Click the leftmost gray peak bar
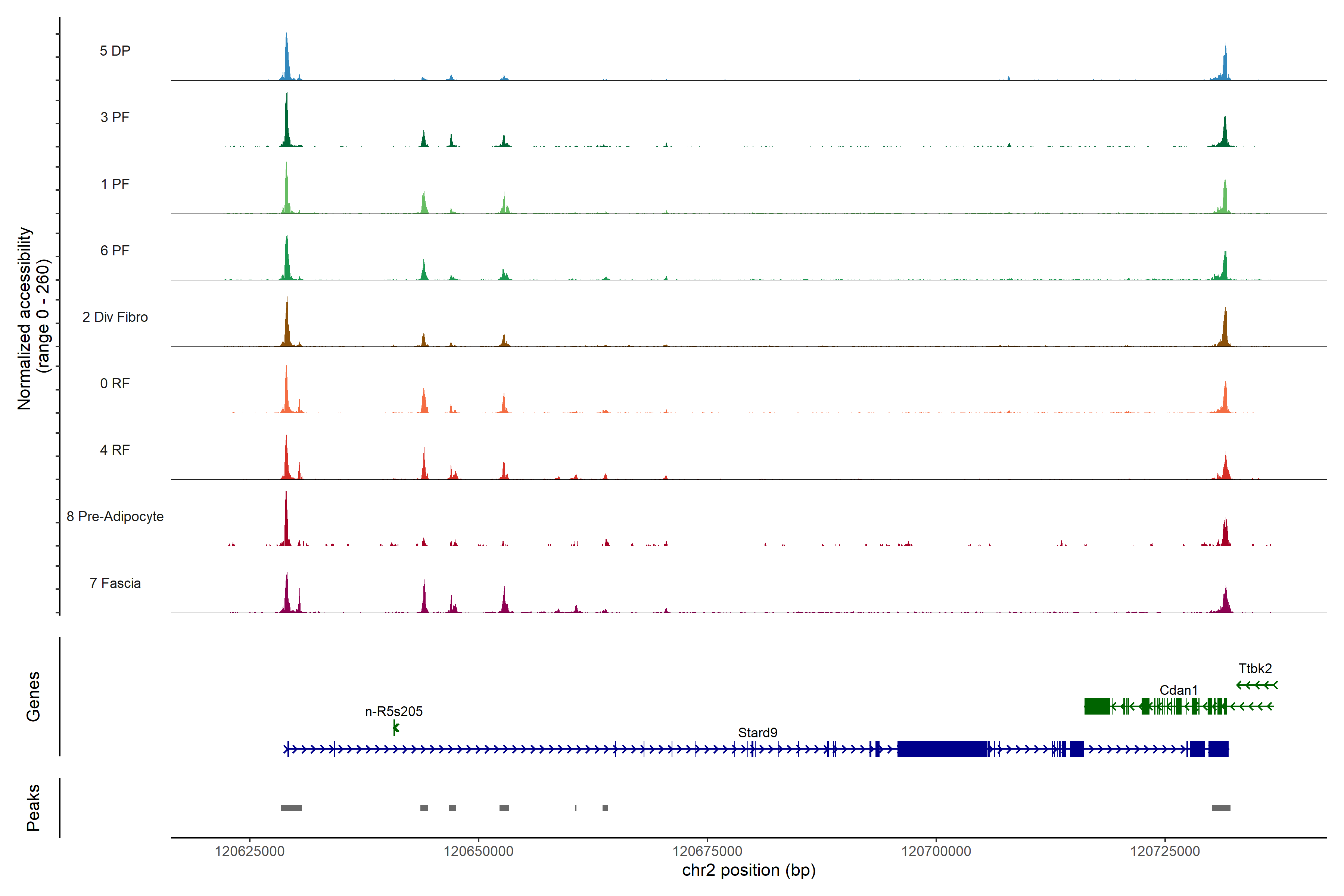This screenshot has height=896, width=1344. tap(292, 808)
